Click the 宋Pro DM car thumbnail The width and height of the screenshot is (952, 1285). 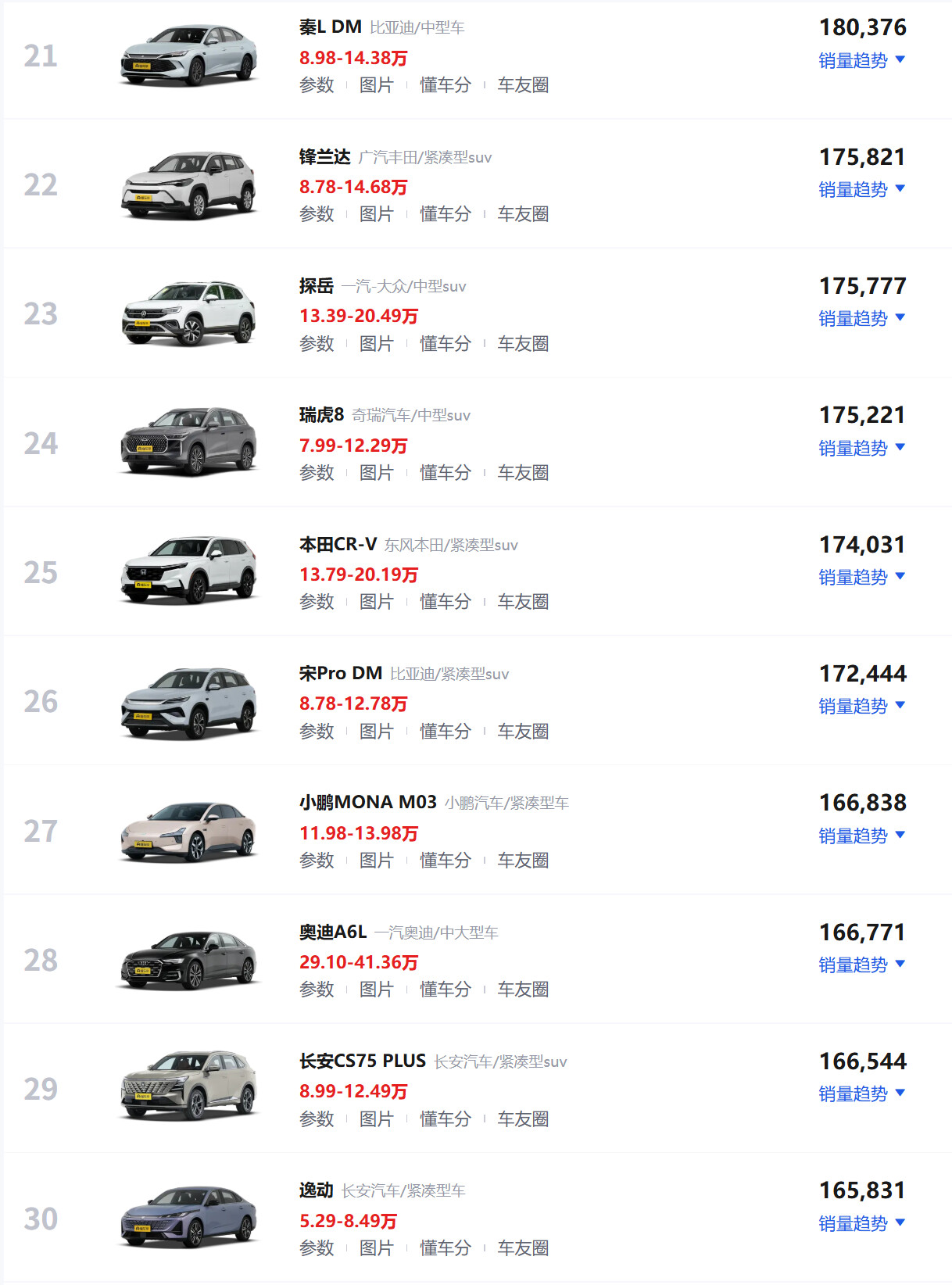(189, 702)
